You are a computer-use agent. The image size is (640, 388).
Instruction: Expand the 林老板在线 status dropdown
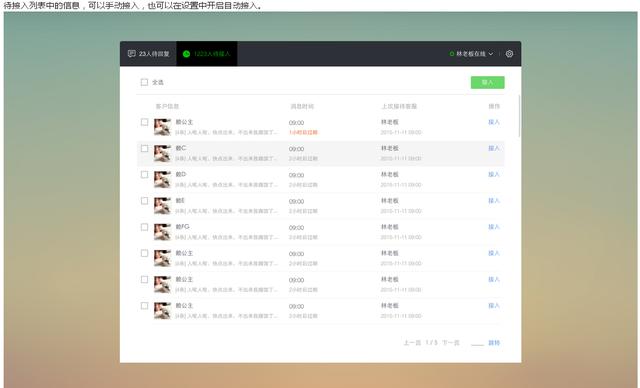pos(471,54)
